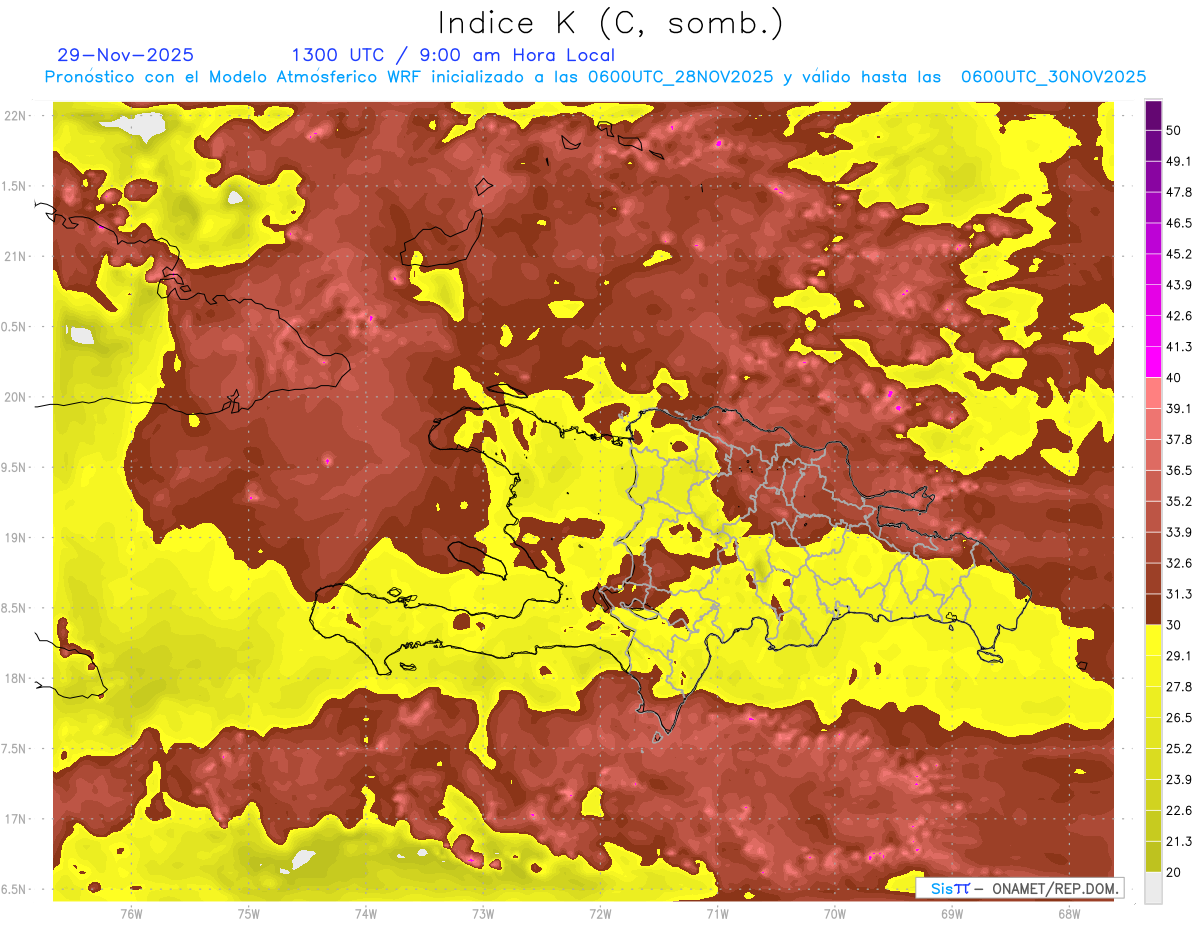This screenshot has height=927, width=1200.
Task: Click the '18N' latitude label
Action: pos(16,679)
